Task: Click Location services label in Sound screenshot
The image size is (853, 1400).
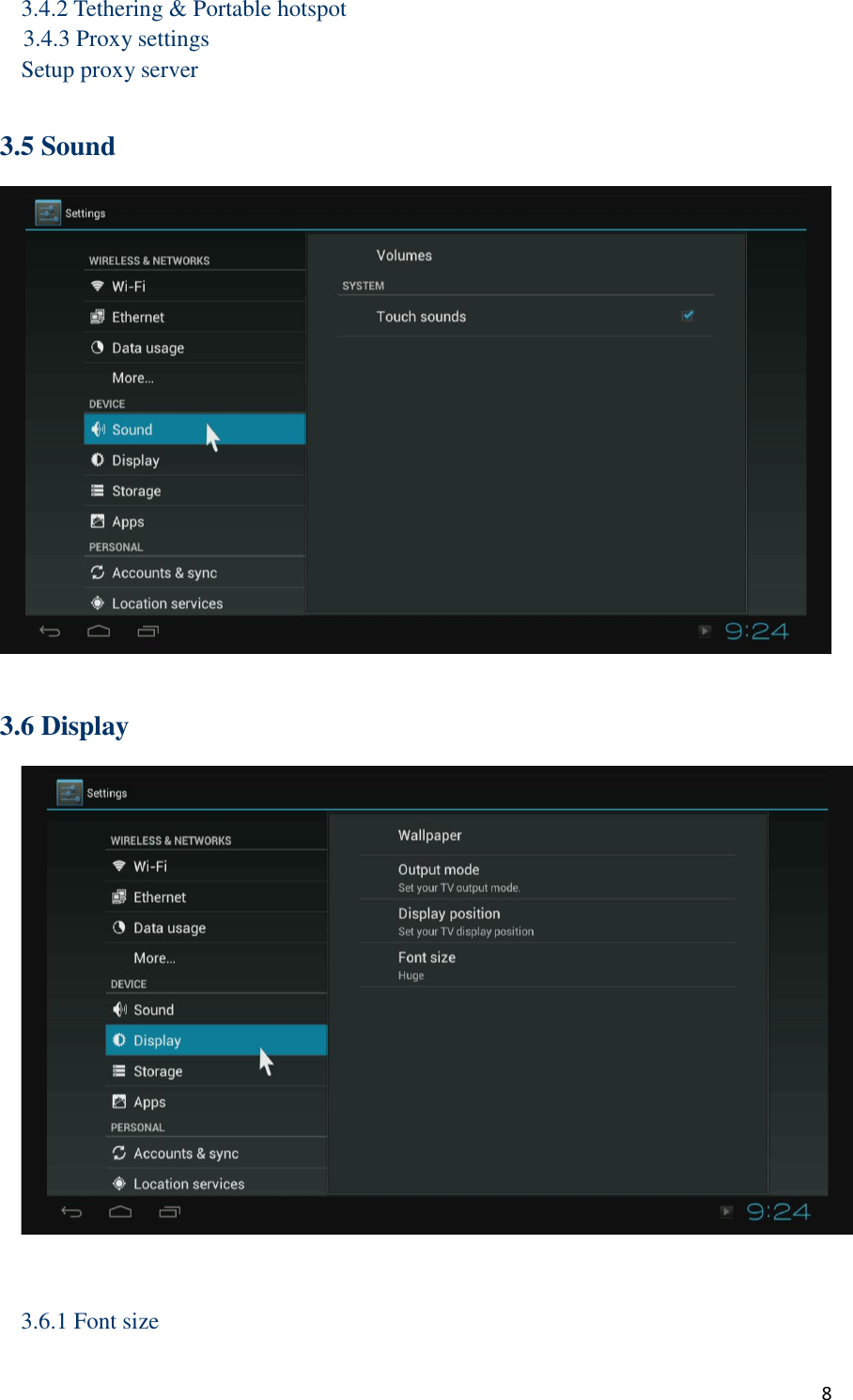Action: (167, 603)
